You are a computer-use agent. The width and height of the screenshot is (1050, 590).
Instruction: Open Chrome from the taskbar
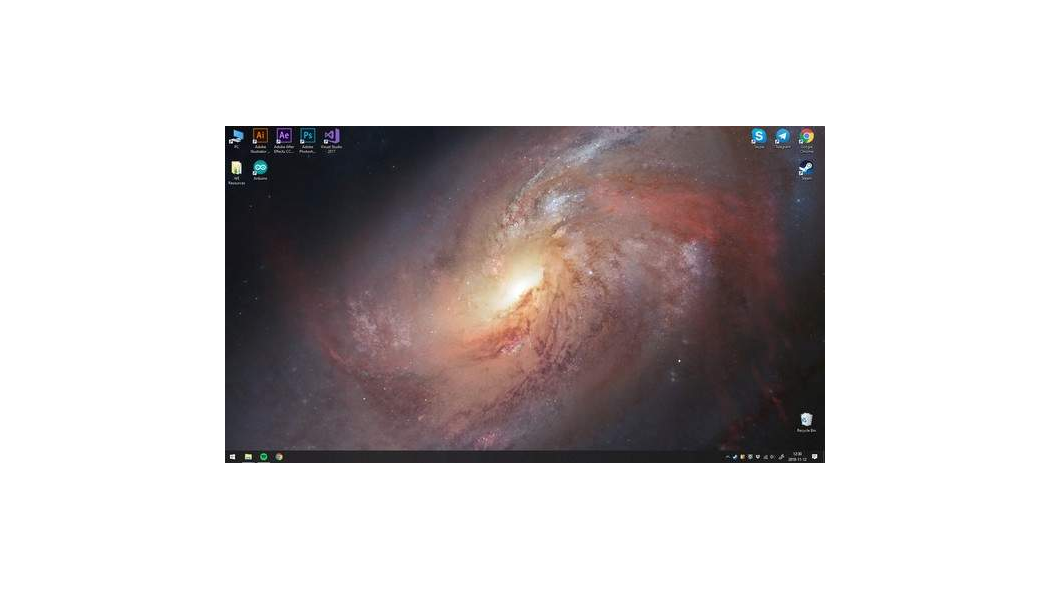tap(279, 457)
